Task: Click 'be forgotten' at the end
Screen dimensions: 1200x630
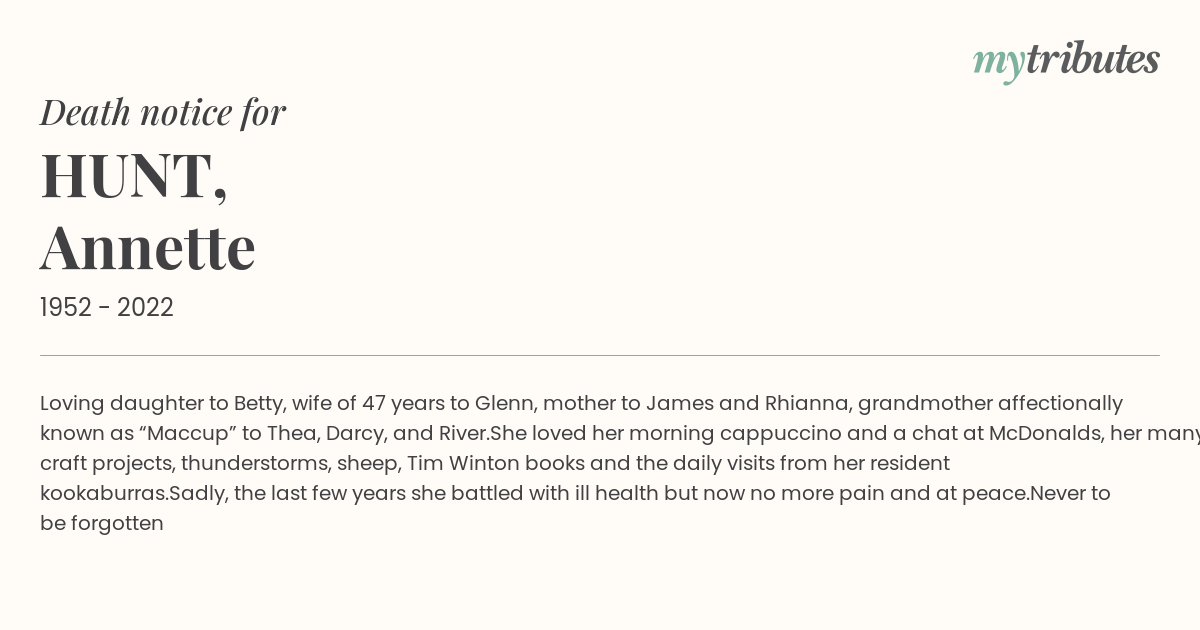Action: pyautogui.click(x=102, y=523)
